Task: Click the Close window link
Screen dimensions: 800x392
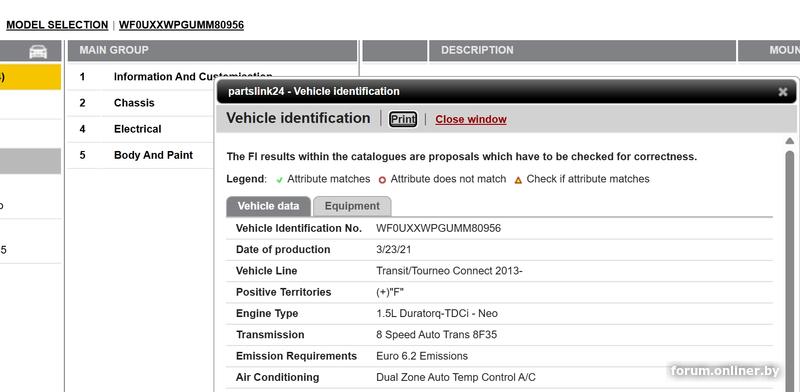Action: pos(471,119)
